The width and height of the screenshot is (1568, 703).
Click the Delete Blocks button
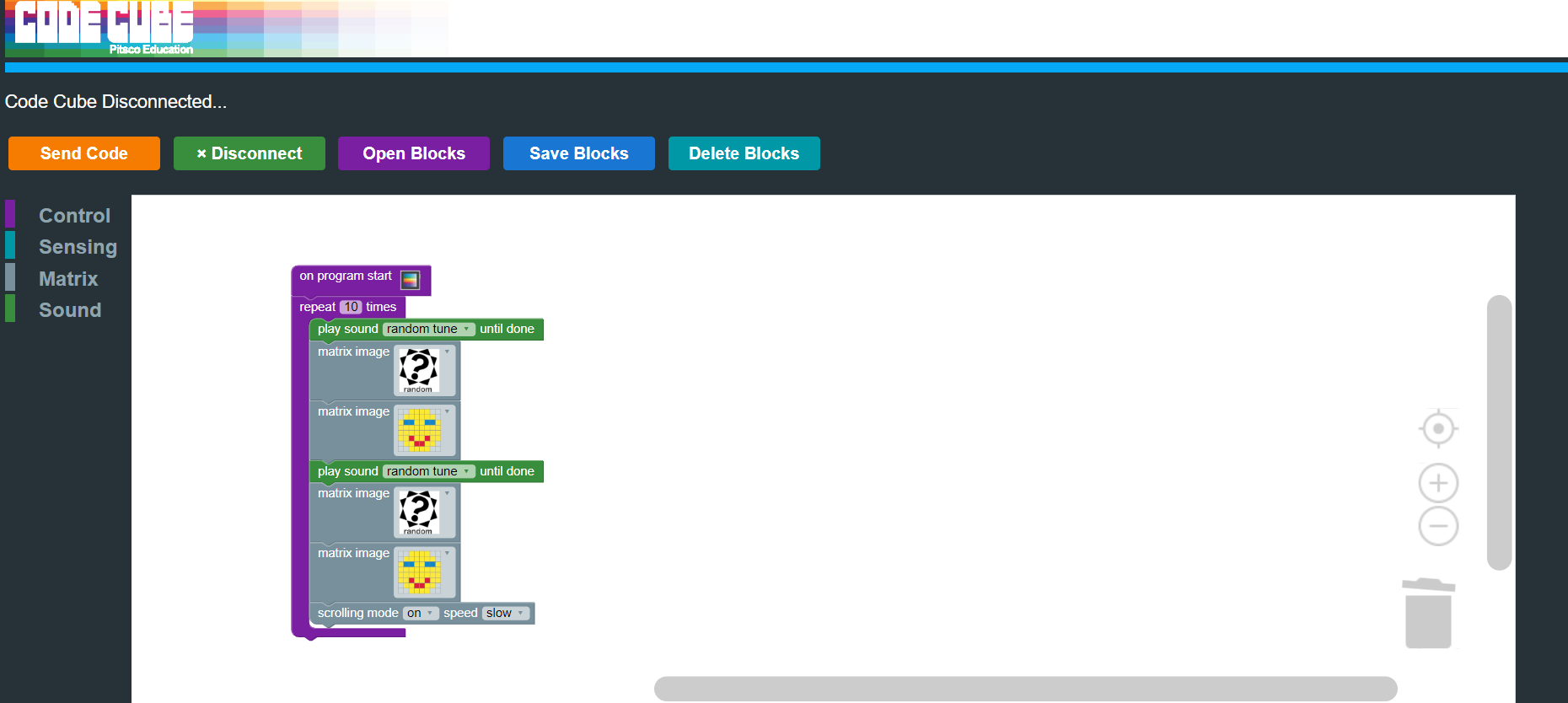click(x=744, y=153)
